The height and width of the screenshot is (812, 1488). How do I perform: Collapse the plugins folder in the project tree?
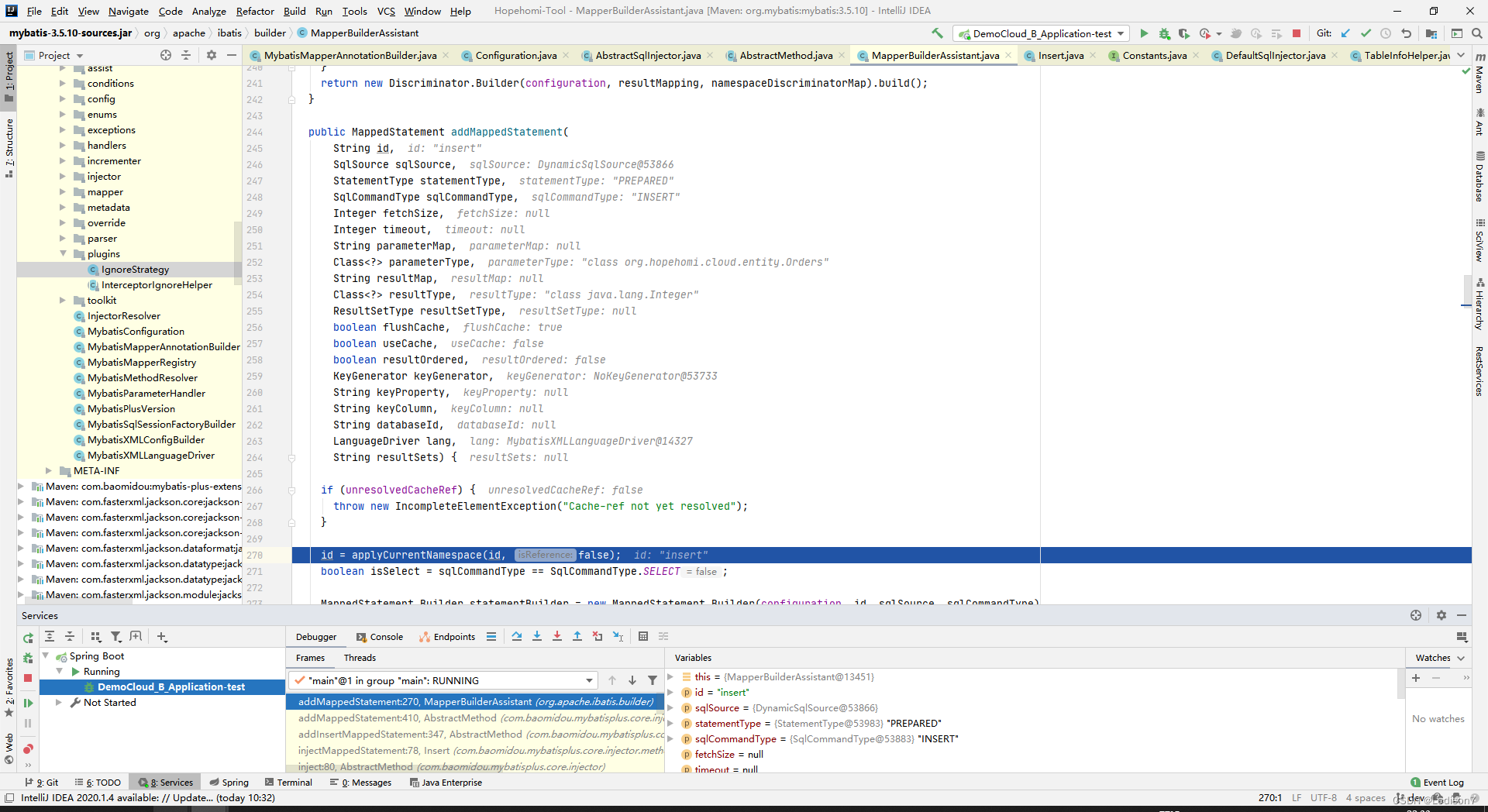pos(64,253)
